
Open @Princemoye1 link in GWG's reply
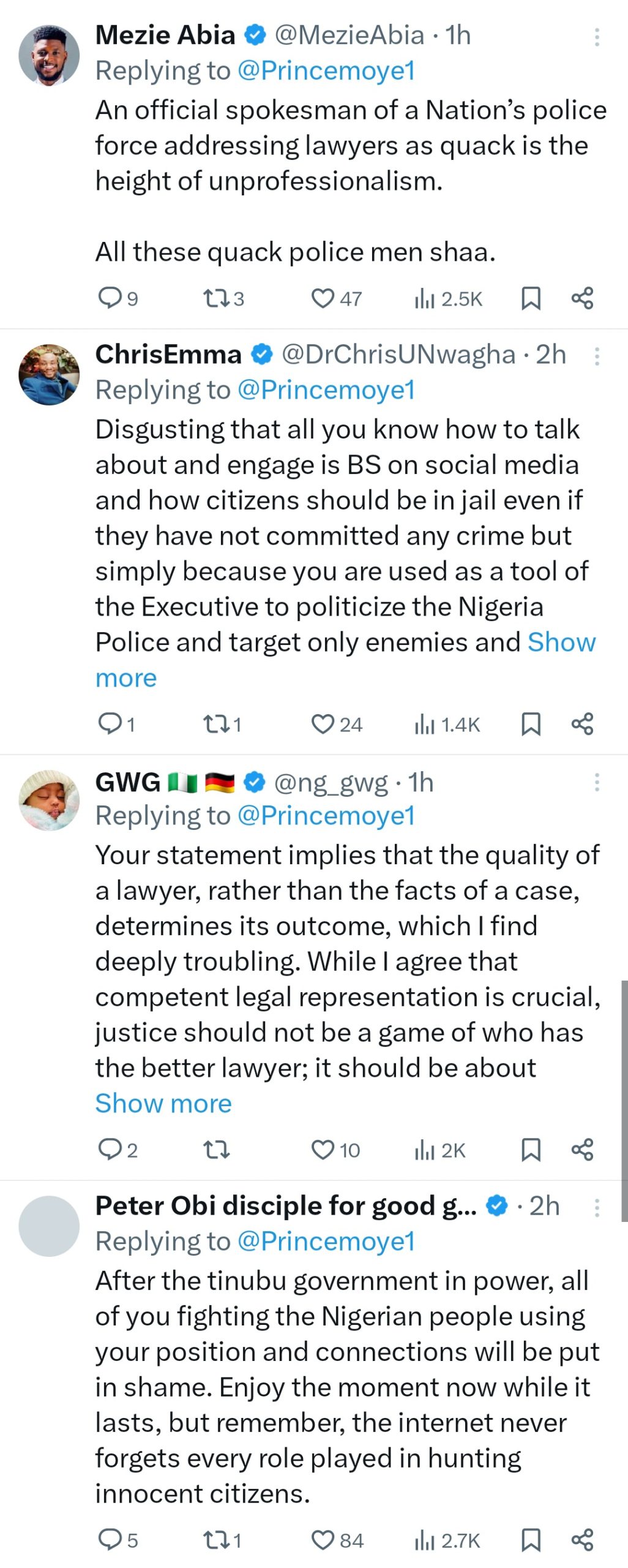(326, 816)
